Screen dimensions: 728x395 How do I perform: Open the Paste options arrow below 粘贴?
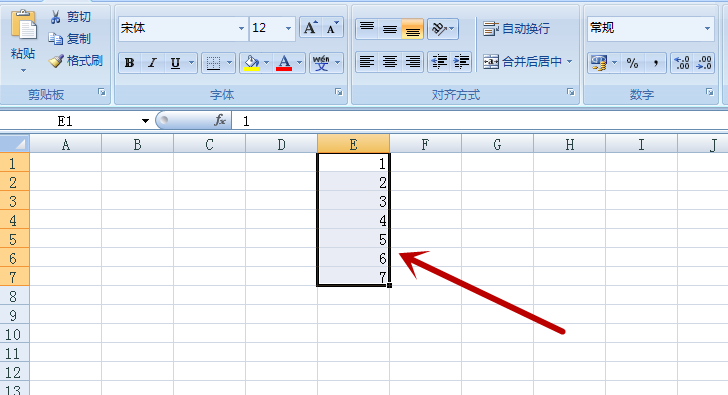pyautogui.click(x=23, y=71)
